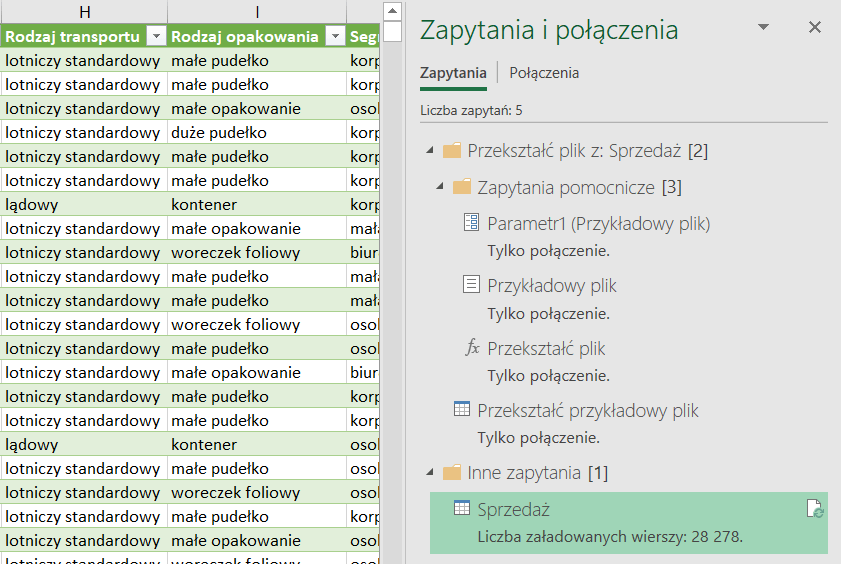The width and height of the screenshot is (841, 564).
Task: Collapse the Przekształć plik z: Sprzedaż group
Action: pos(430,151)
